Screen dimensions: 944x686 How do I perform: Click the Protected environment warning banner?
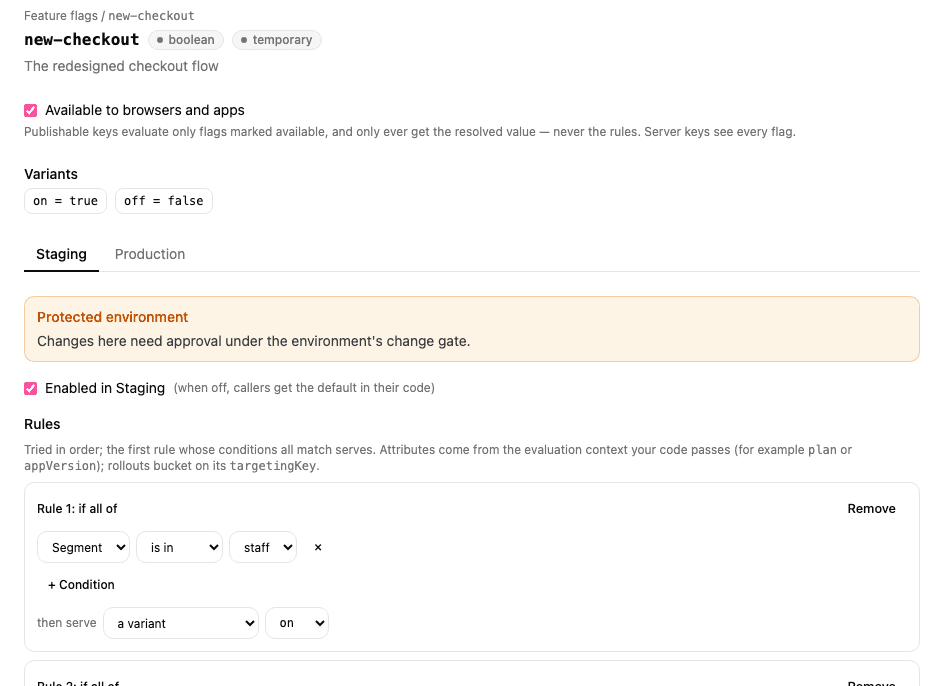(x=472, y=329)
